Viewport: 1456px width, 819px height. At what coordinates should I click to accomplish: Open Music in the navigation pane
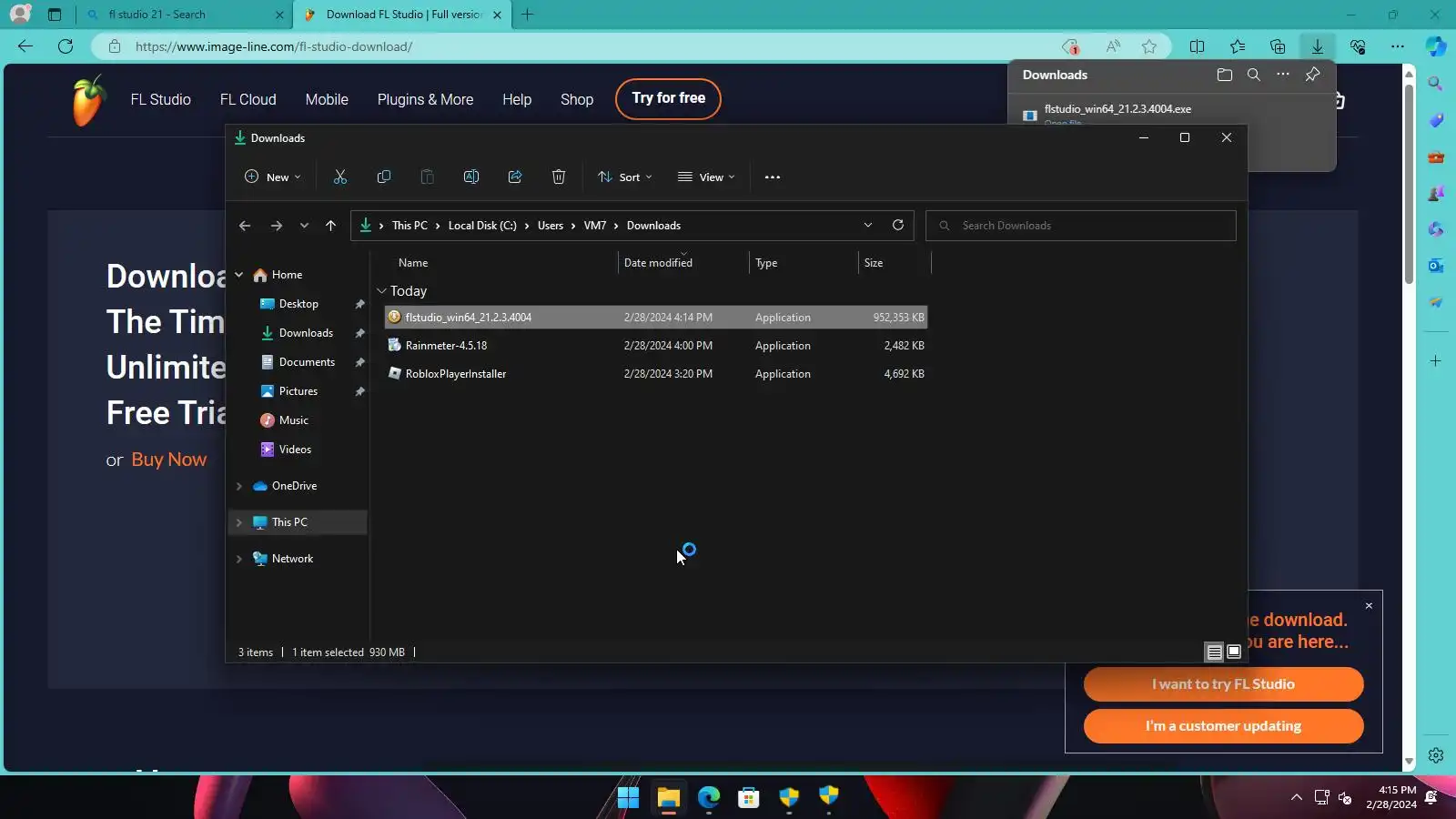click(293, 420)
